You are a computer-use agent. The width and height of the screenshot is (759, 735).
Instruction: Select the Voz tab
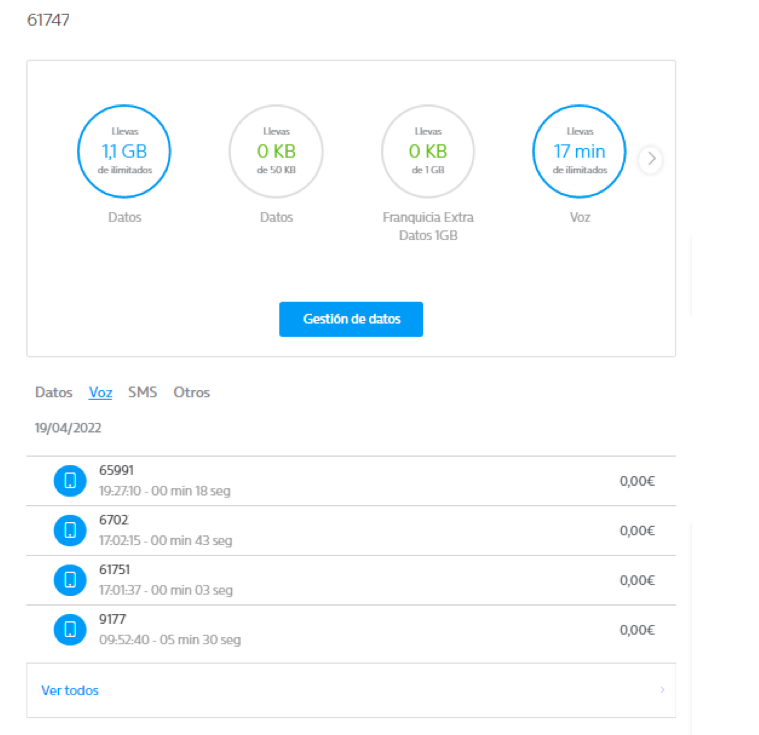click(100, 393)
